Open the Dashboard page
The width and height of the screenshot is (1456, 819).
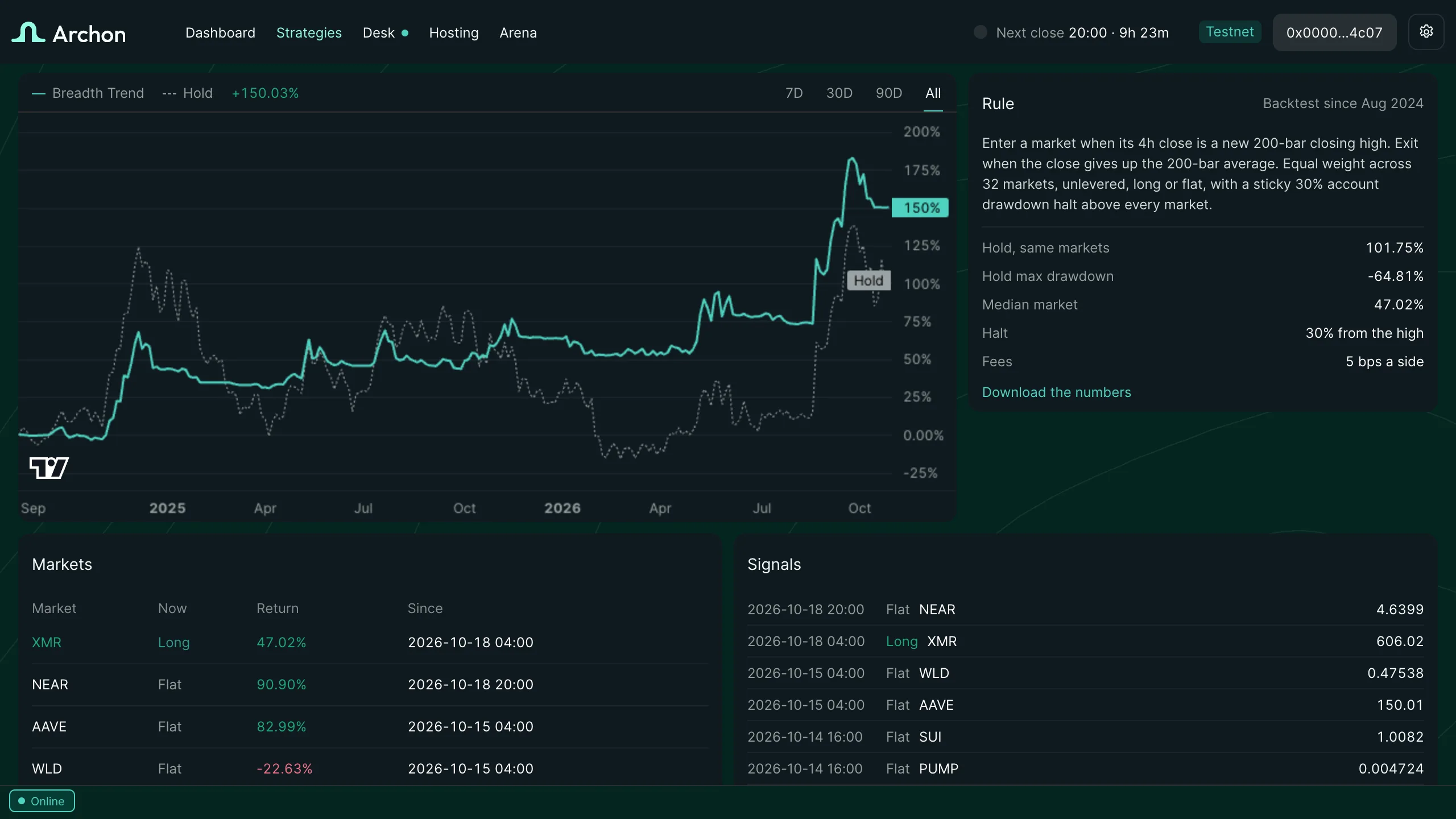220,33
